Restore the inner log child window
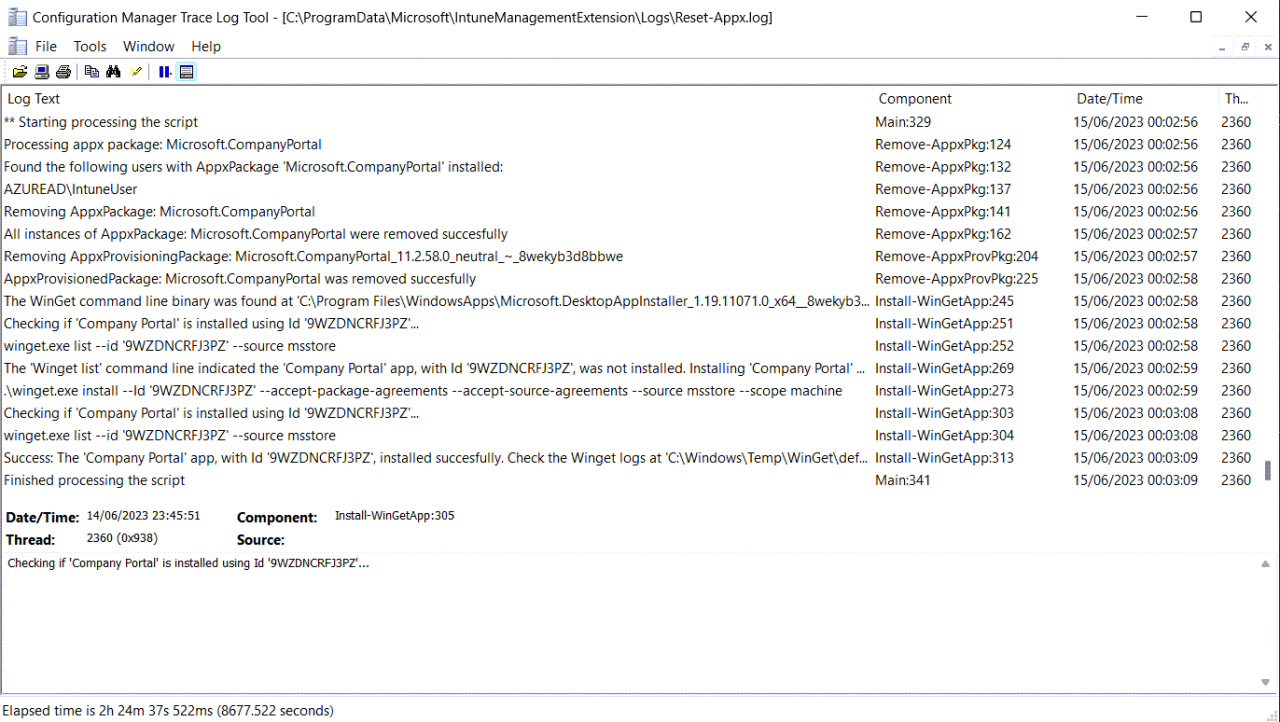Screen dimensions: 1280x722 (1245, 47)
